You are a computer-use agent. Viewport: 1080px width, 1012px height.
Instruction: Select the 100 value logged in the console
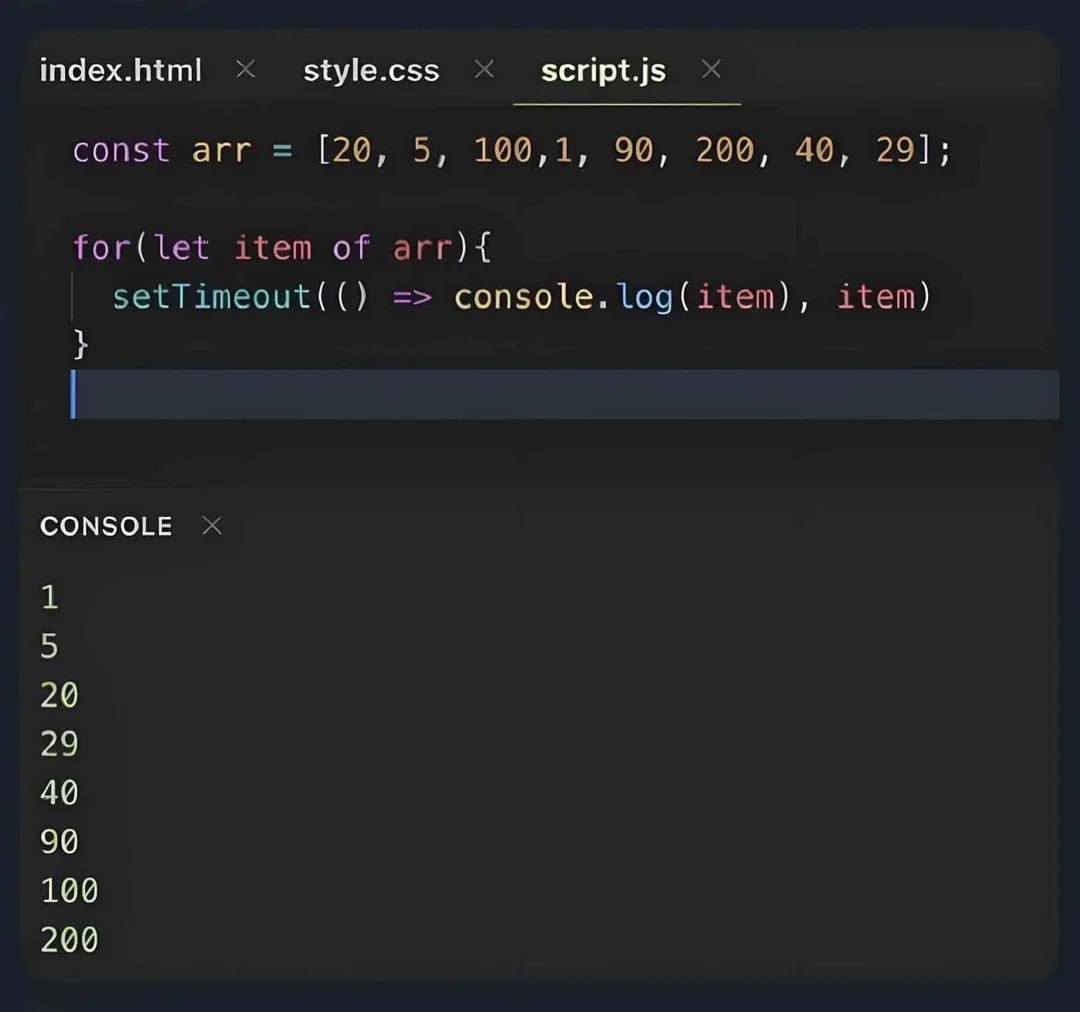(x=67, y=889)
